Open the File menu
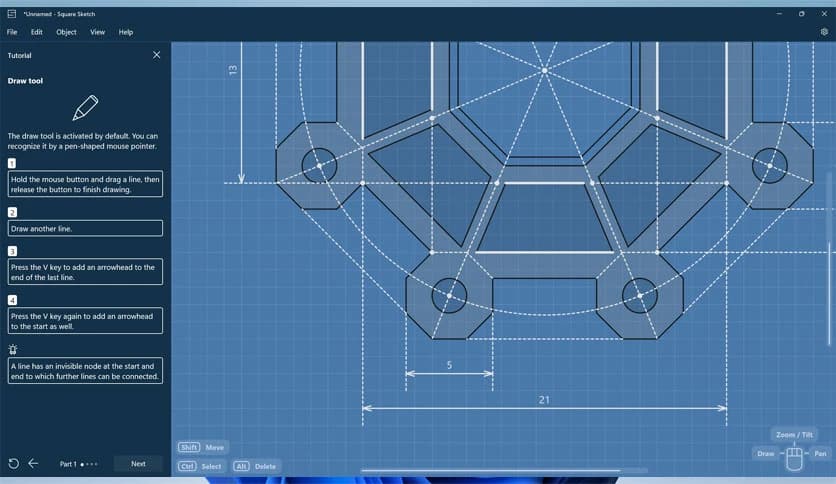This screenshot has height=484, width=836. pyautogui.click(x=12, y=32)
